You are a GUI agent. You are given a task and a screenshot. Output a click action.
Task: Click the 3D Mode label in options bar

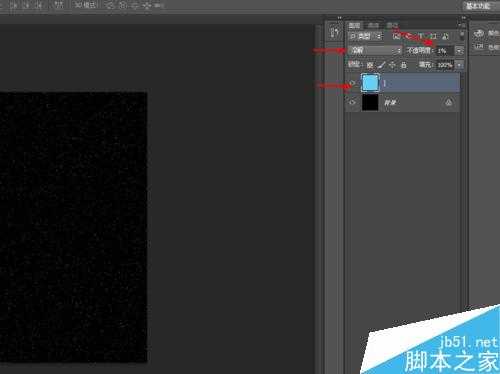coord(85,5)
